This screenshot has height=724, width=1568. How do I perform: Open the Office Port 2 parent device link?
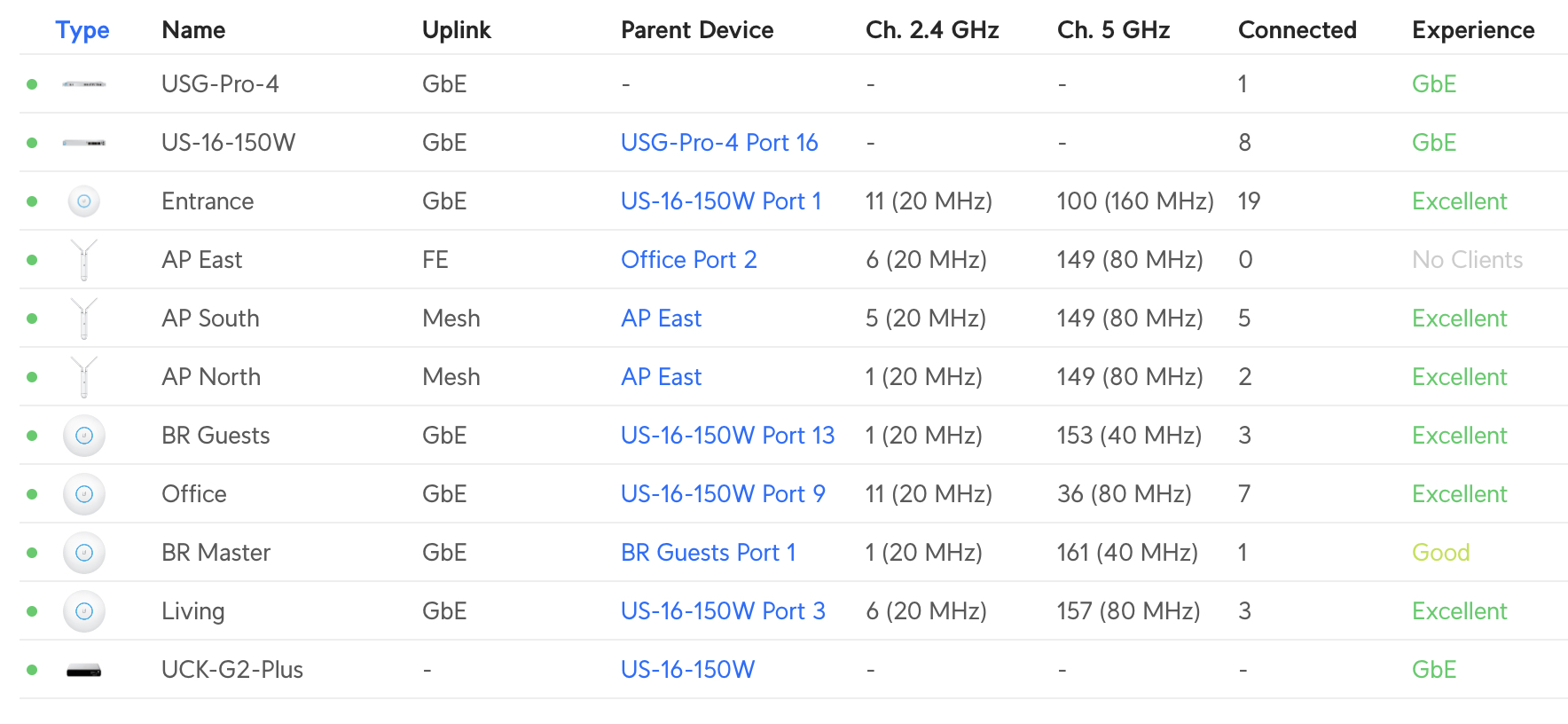(x=689, y=259)
